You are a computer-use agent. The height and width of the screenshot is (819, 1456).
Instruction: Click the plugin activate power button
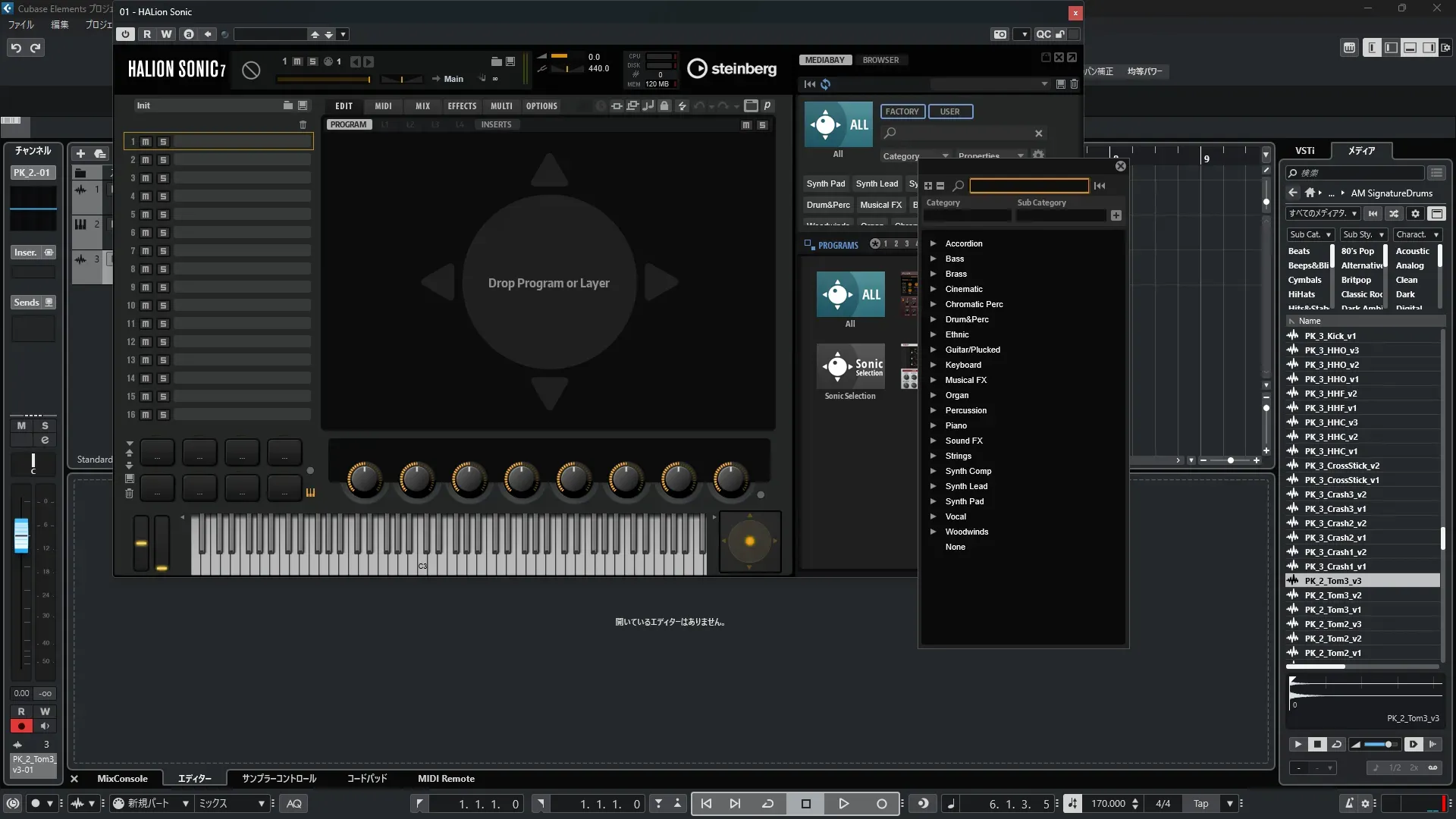pyautogui.click(x=126, y=34)
